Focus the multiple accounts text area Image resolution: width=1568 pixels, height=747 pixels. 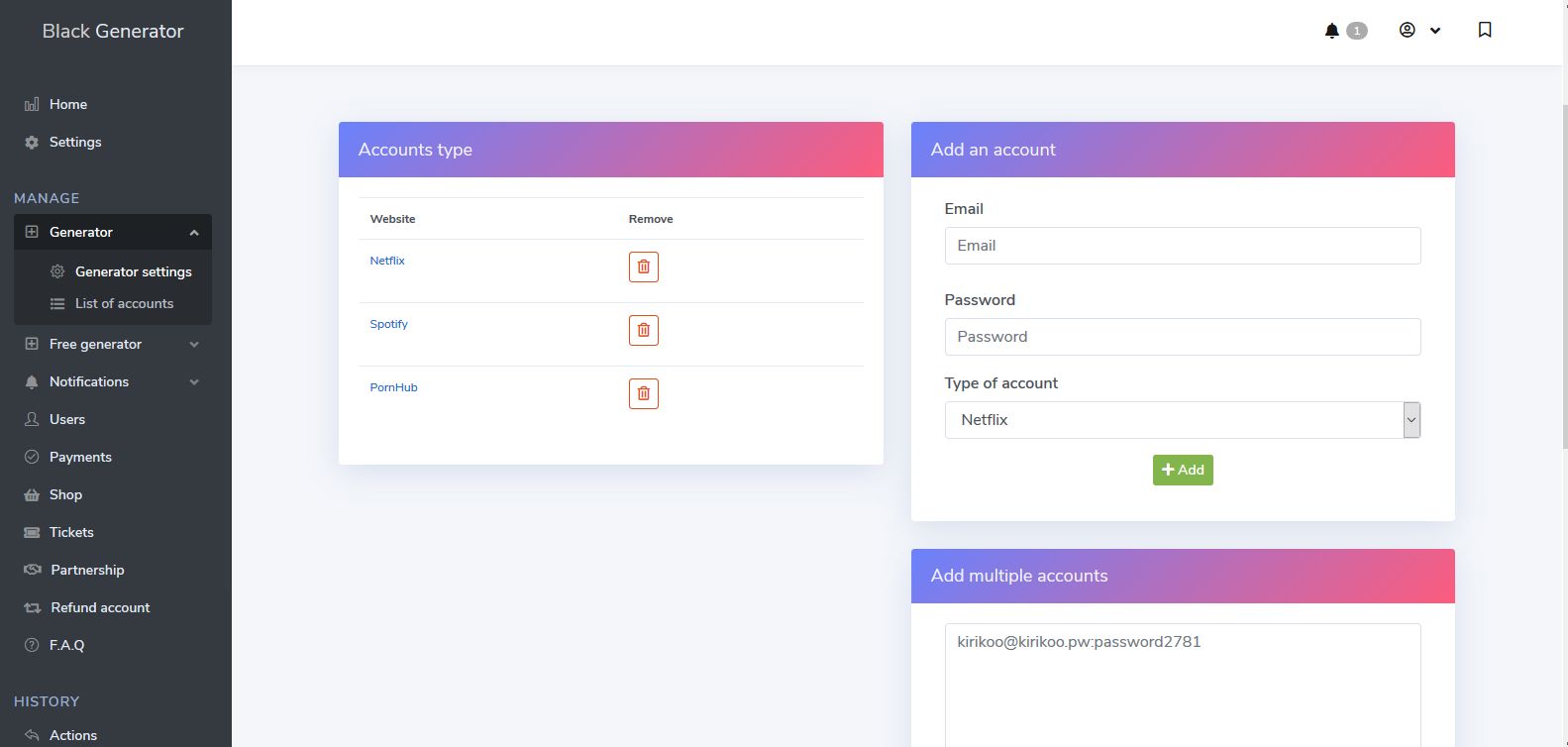tap(1182, 684)
